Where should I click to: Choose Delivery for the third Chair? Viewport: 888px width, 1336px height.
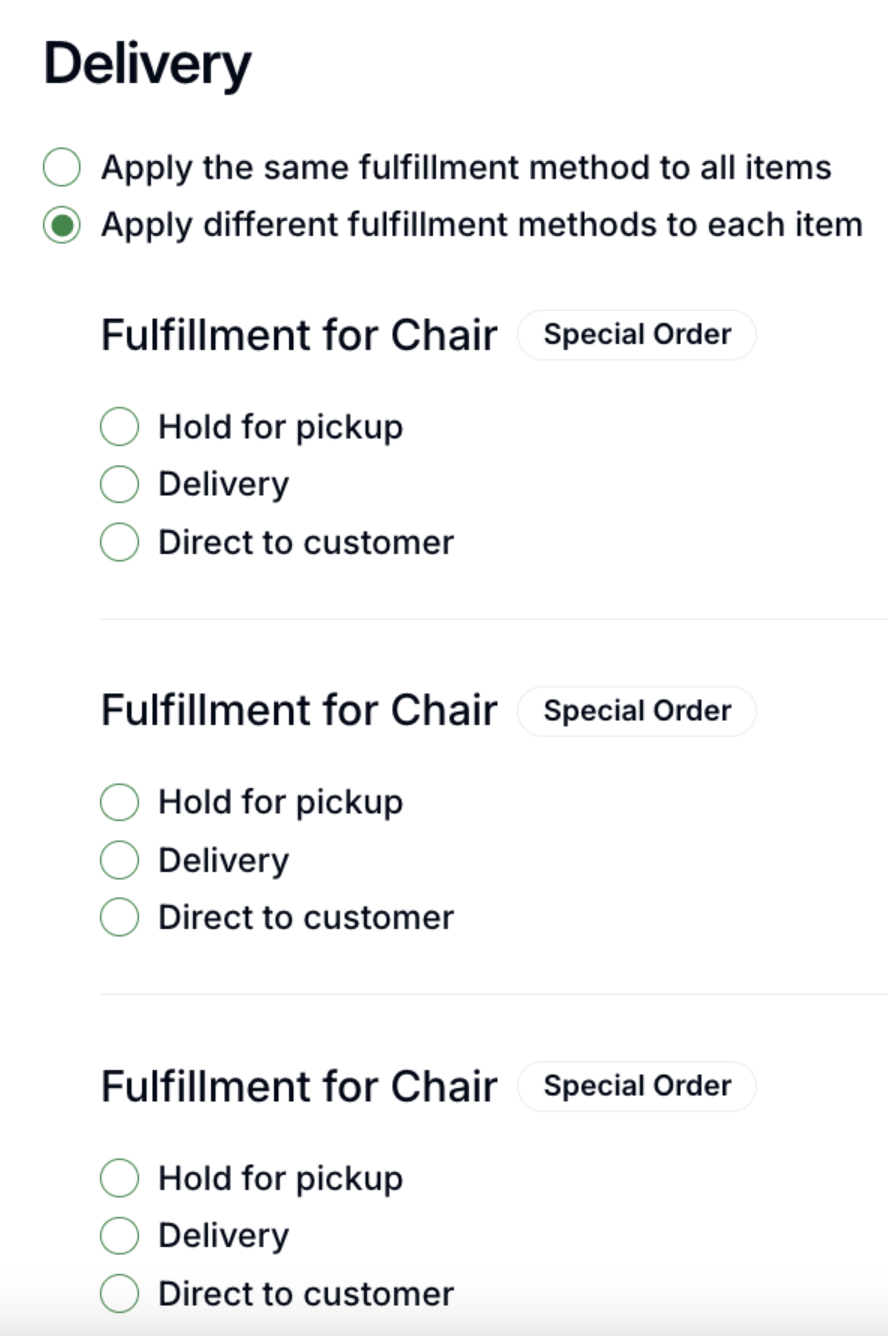coord(119,1236)
